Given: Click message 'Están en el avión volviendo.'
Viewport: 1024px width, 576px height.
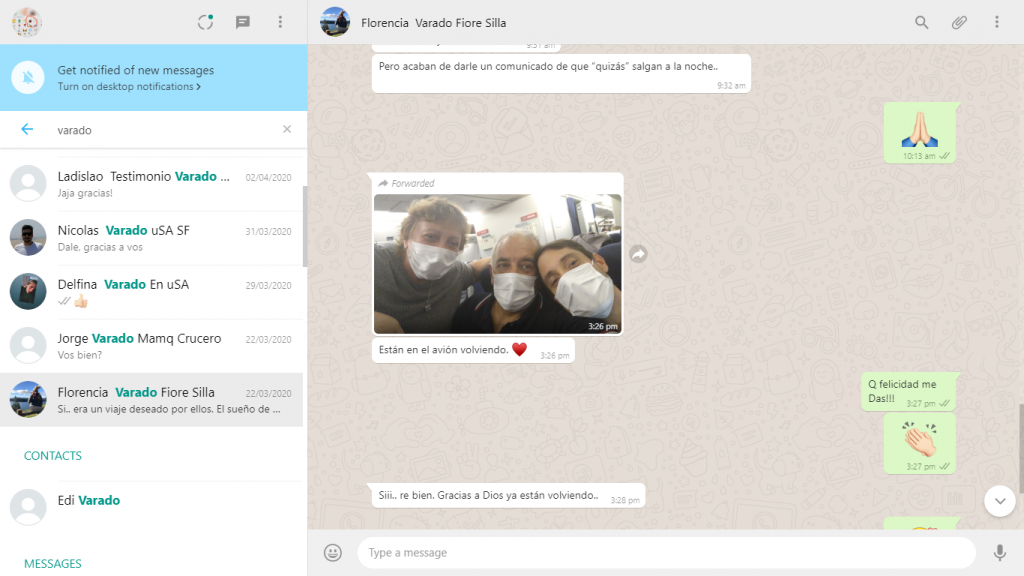Looking at the screenshot, I should point(473,350).
